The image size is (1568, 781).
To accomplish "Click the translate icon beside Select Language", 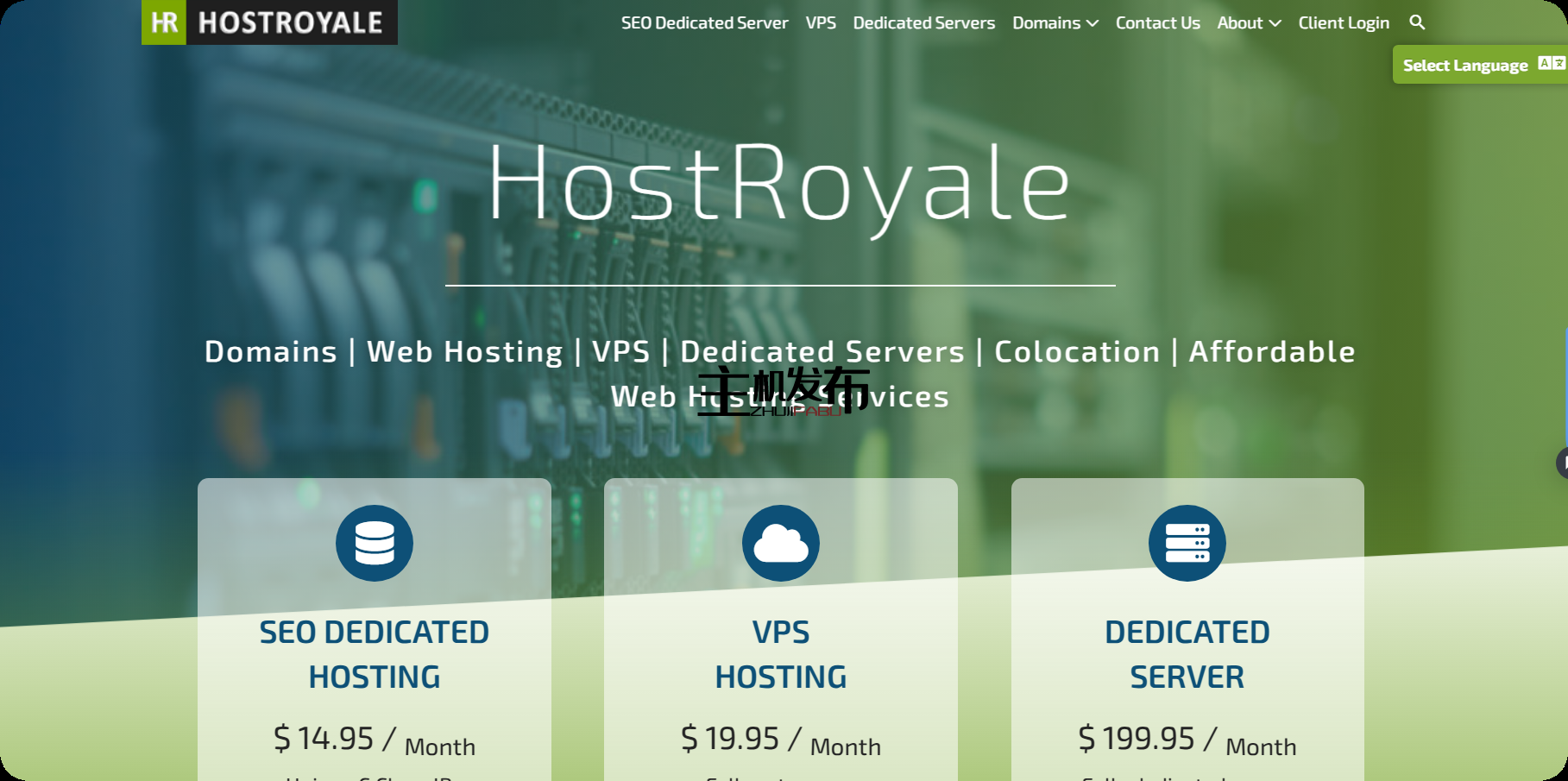I will (1551, 64).
